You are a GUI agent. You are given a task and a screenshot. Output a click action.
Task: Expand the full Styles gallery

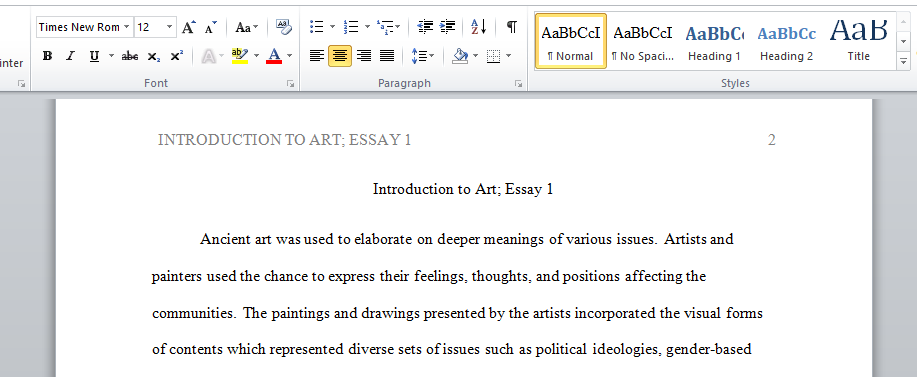[904, 60]
